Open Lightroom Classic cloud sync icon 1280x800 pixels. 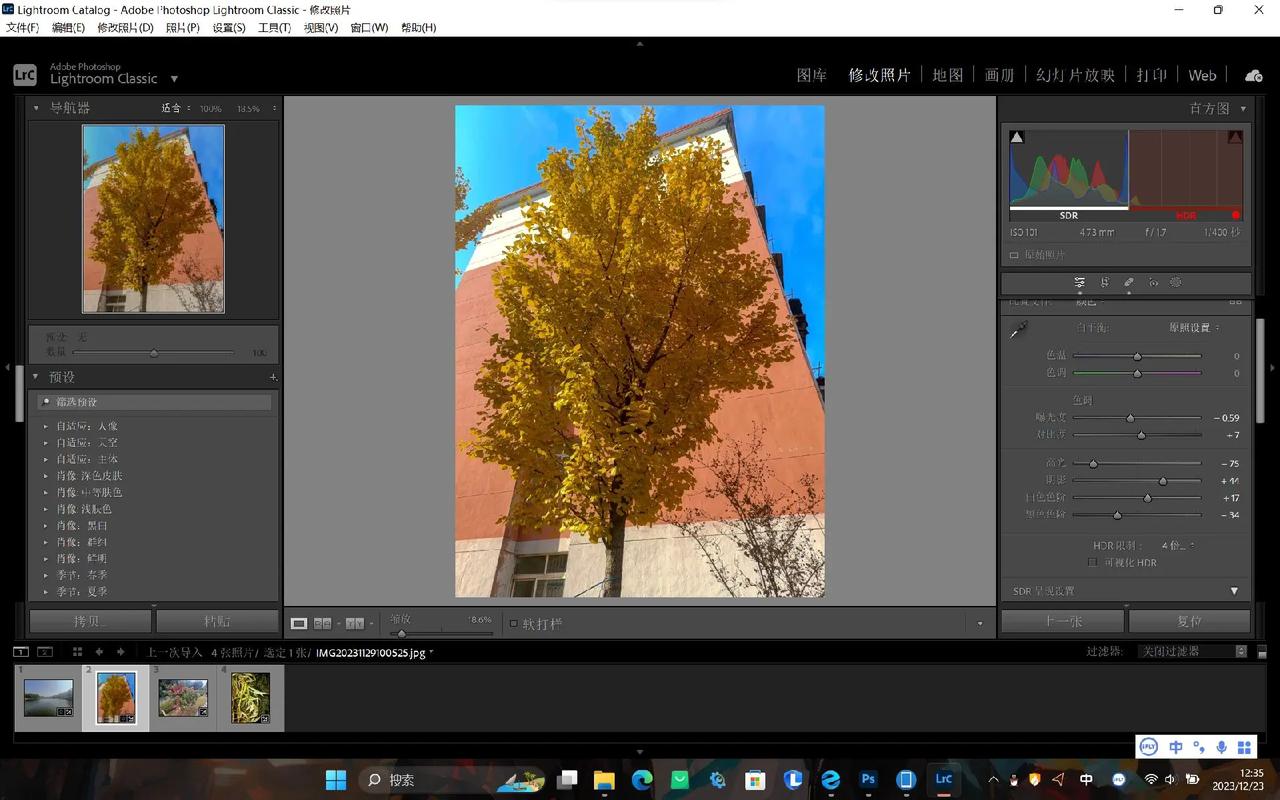tap(1253, 74)
